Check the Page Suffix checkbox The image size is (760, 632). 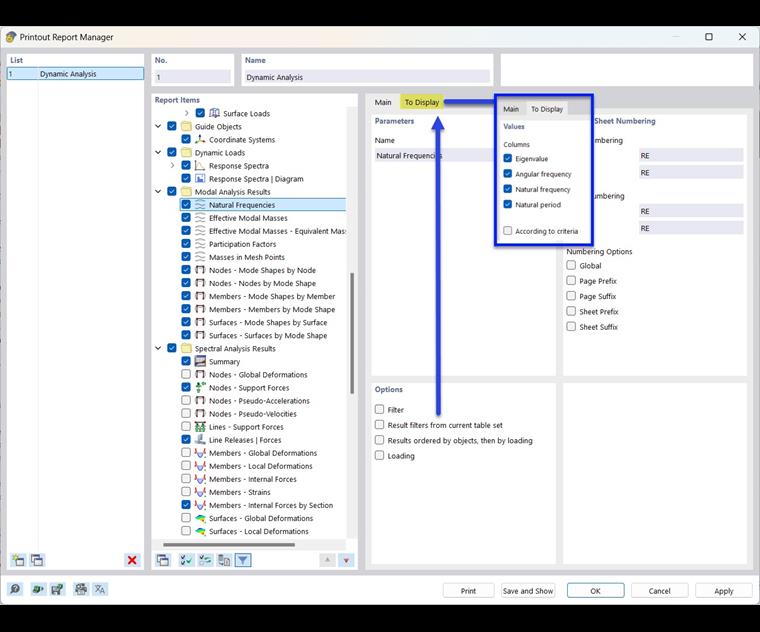[571, 296]
